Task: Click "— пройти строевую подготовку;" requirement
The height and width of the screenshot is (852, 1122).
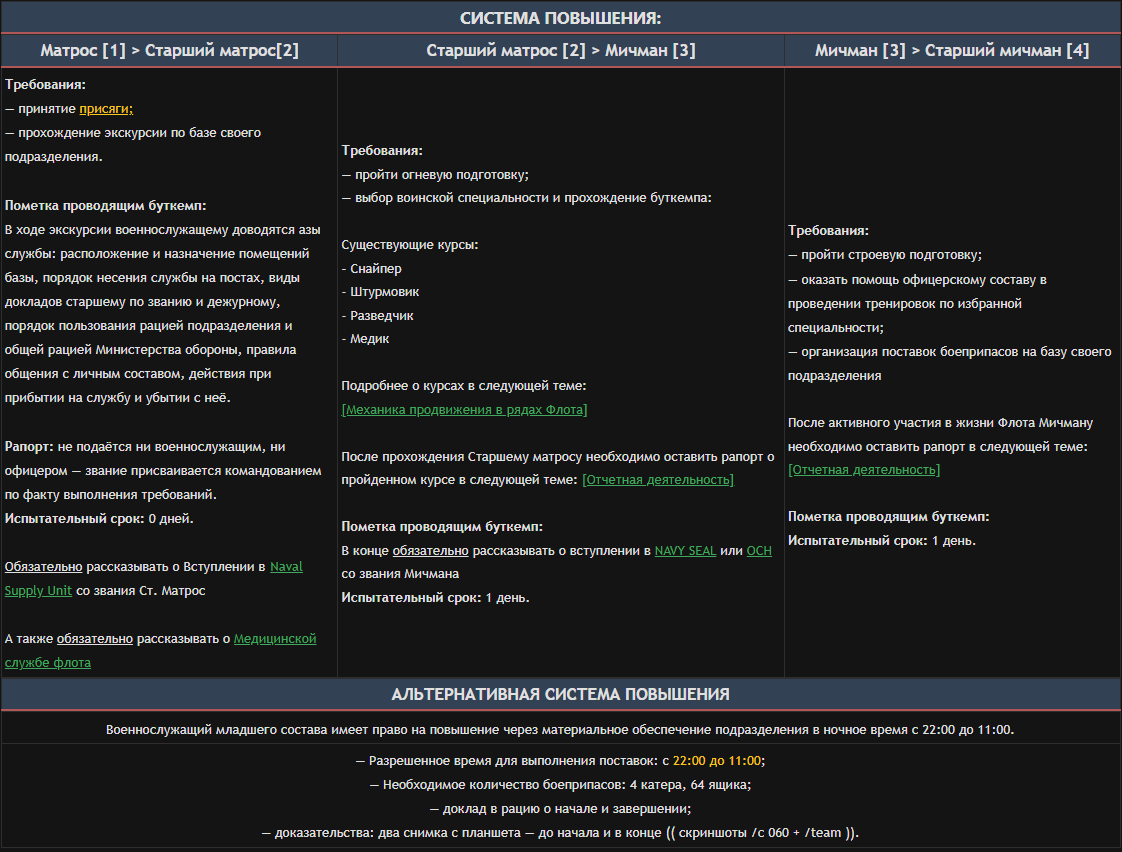Action: [885, 255]
